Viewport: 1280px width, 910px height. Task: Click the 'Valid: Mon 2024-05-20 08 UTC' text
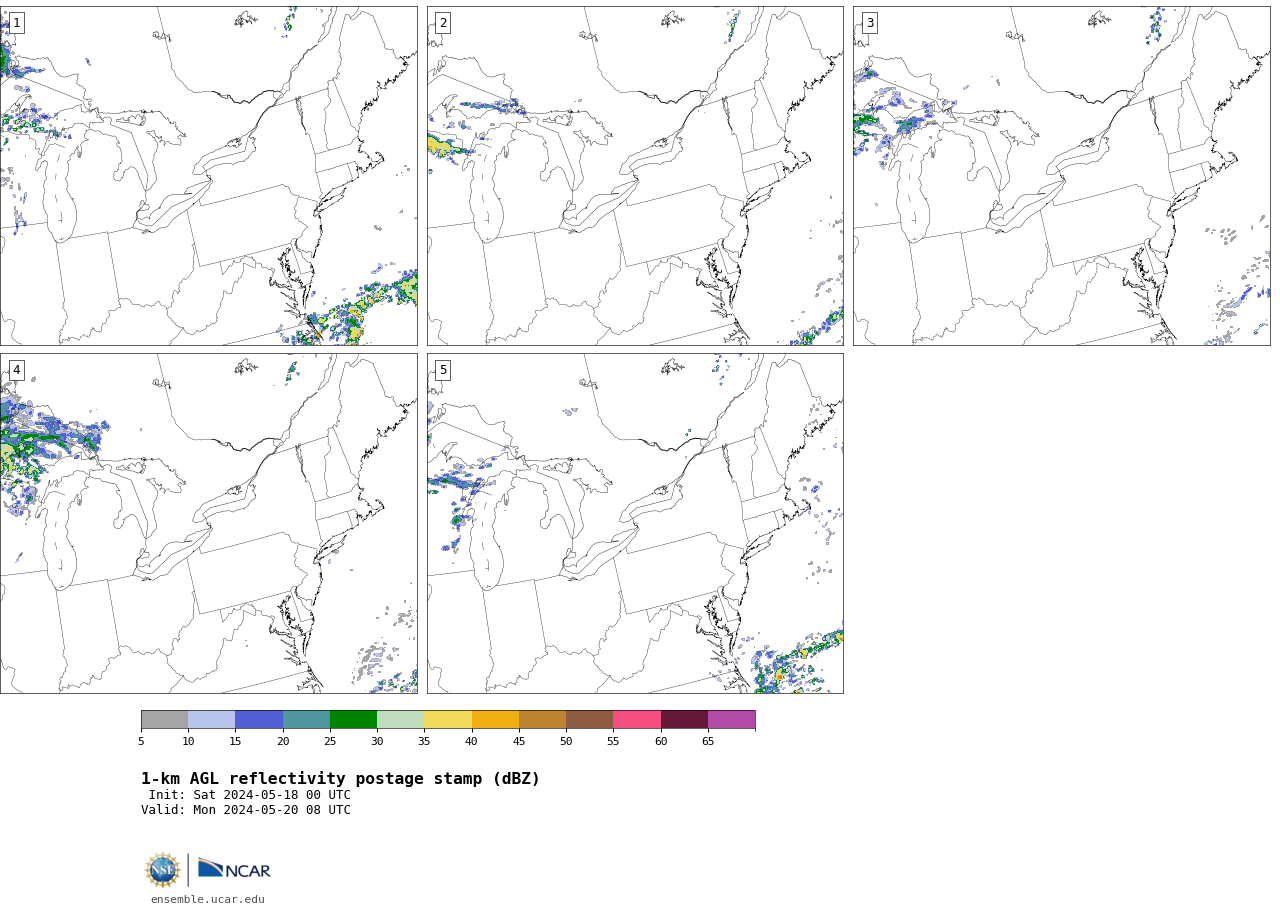[246, 810]
